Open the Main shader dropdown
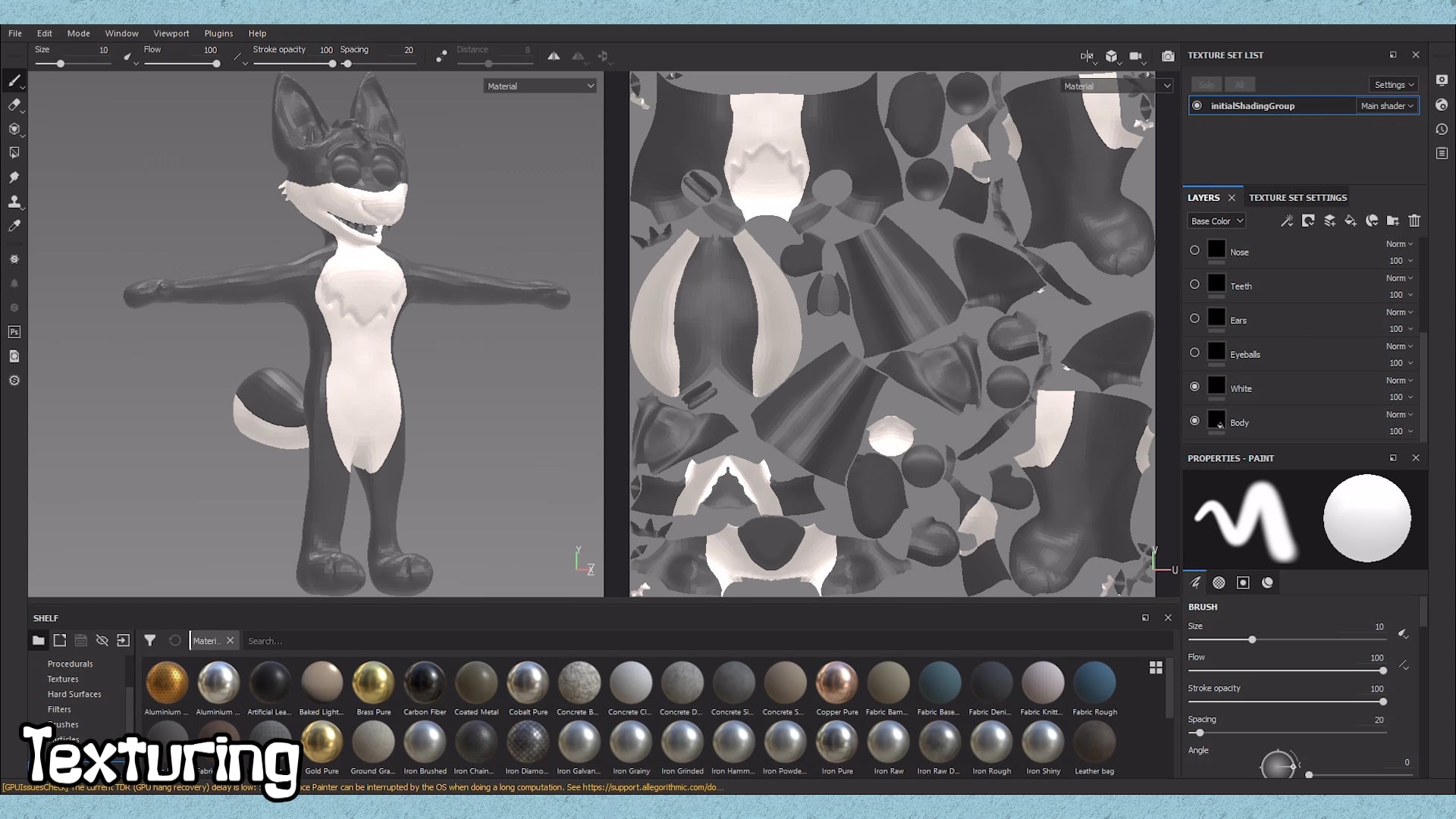 tap(1386, 106)
